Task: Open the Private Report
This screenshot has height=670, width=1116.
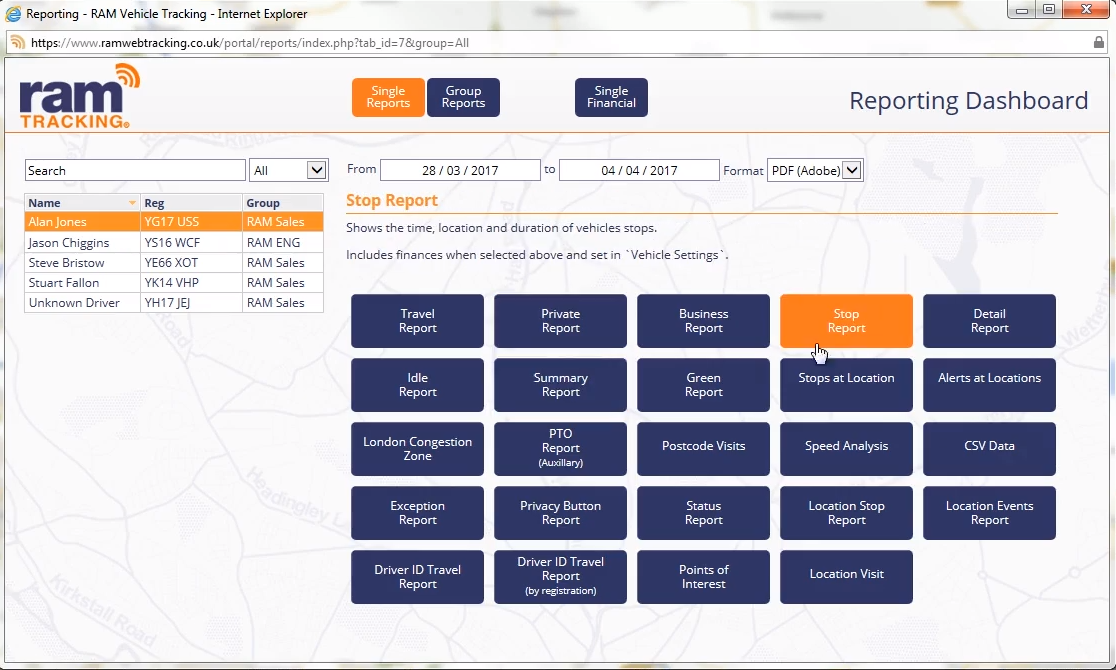Action: click(x=560, y=321)
